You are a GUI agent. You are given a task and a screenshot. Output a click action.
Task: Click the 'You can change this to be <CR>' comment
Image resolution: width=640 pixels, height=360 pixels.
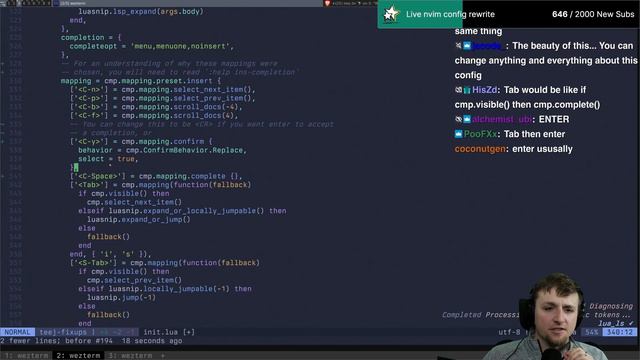pos(202,124)
